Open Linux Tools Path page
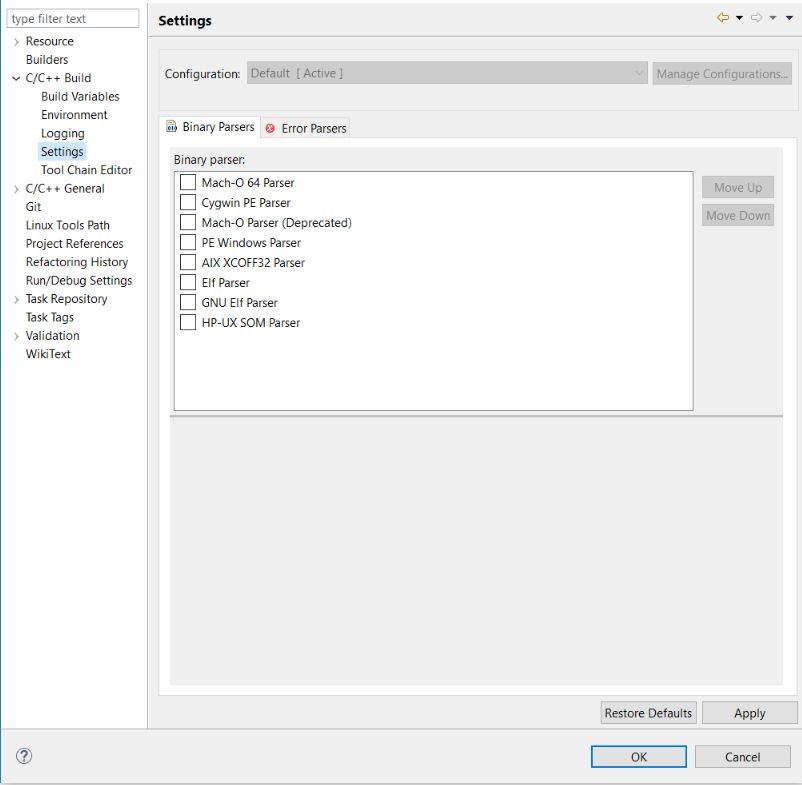The height and width of the screenshot is (785, 802). click(68, 225)
